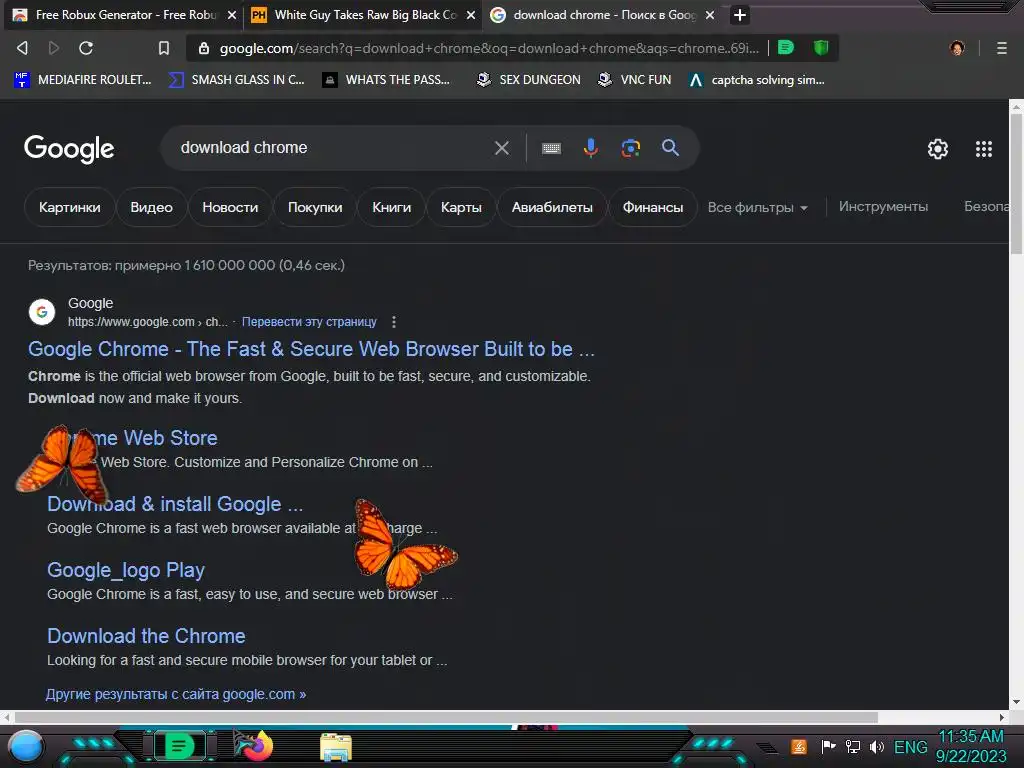Viewport: 1024px width, 768px height.
Task: Open the Download the Chrome sitelink
Action: coord(146,636)
